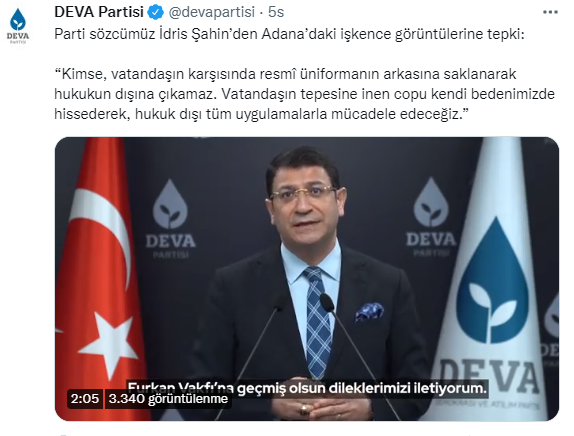
Task: Click the 2:05 video duration badge
Action: (x=85, y=398)
